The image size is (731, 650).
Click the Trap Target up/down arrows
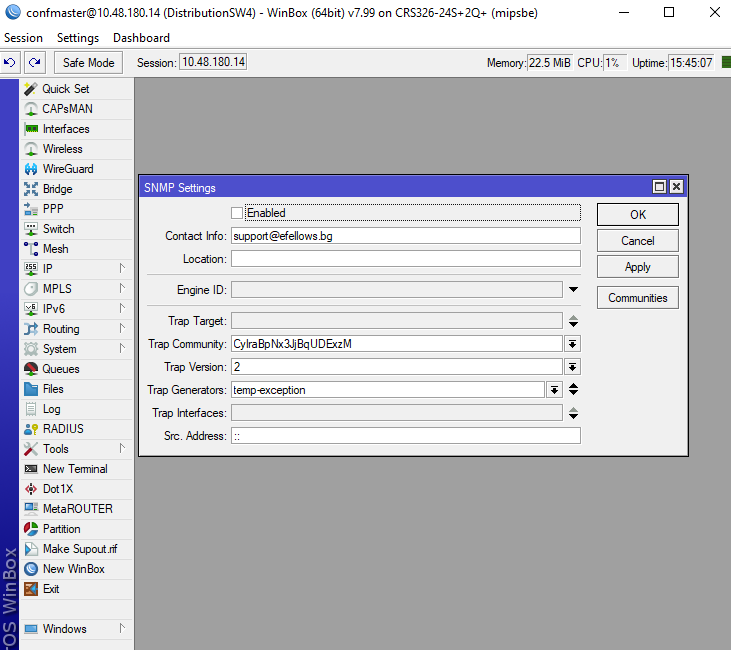pos(573,321)
